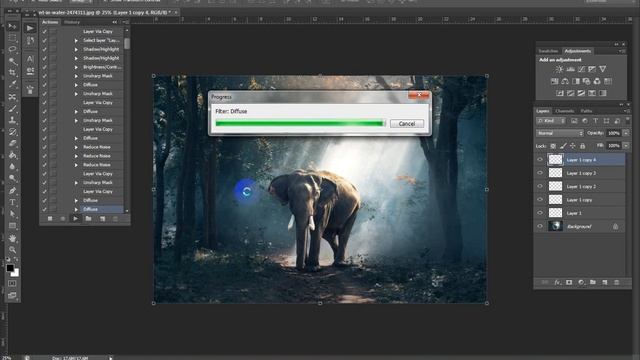Select the Hand tool
This screenshot has width=640, height=360.
click(x=12, y=238)
